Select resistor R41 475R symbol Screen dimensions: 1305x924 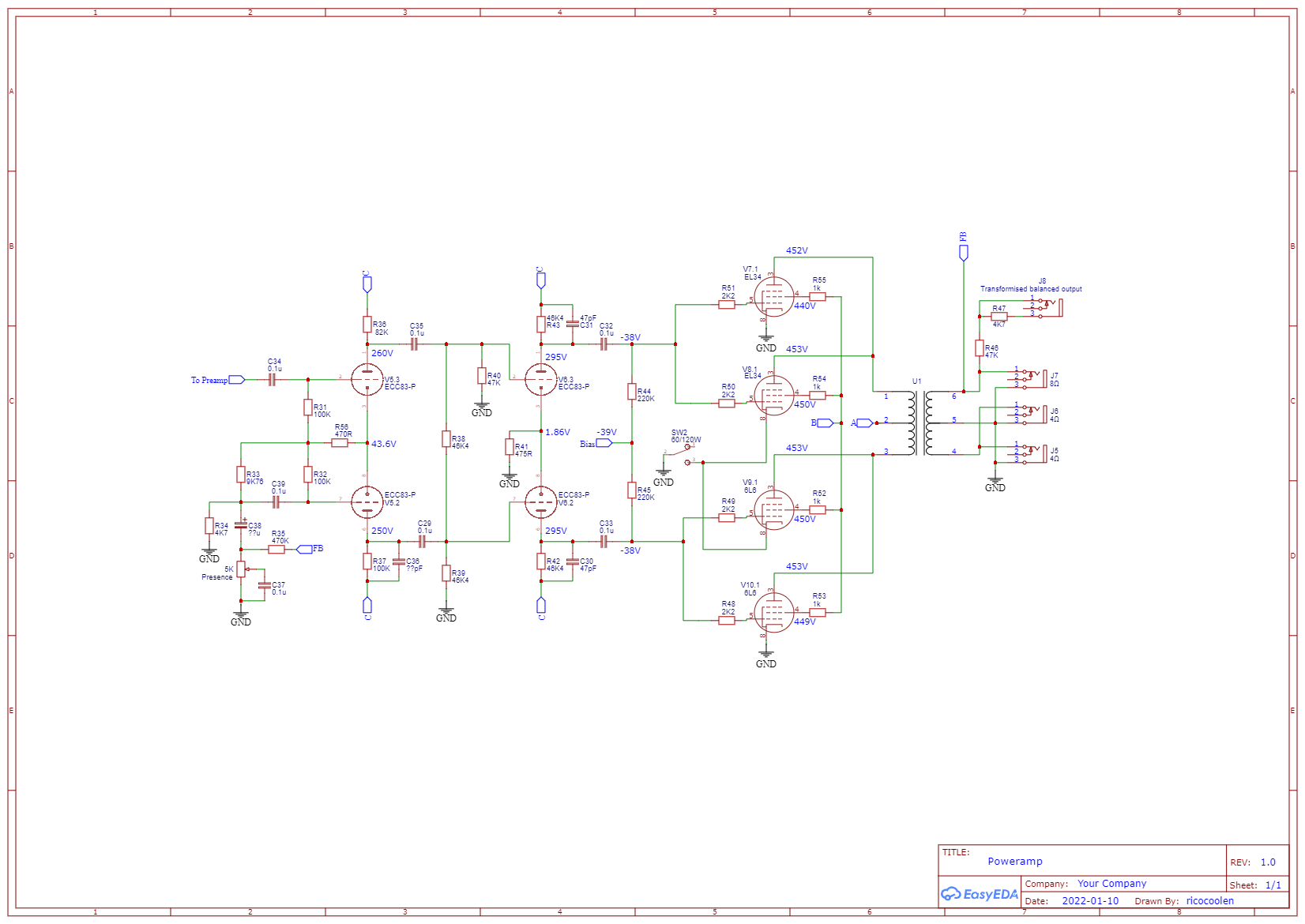510,447
